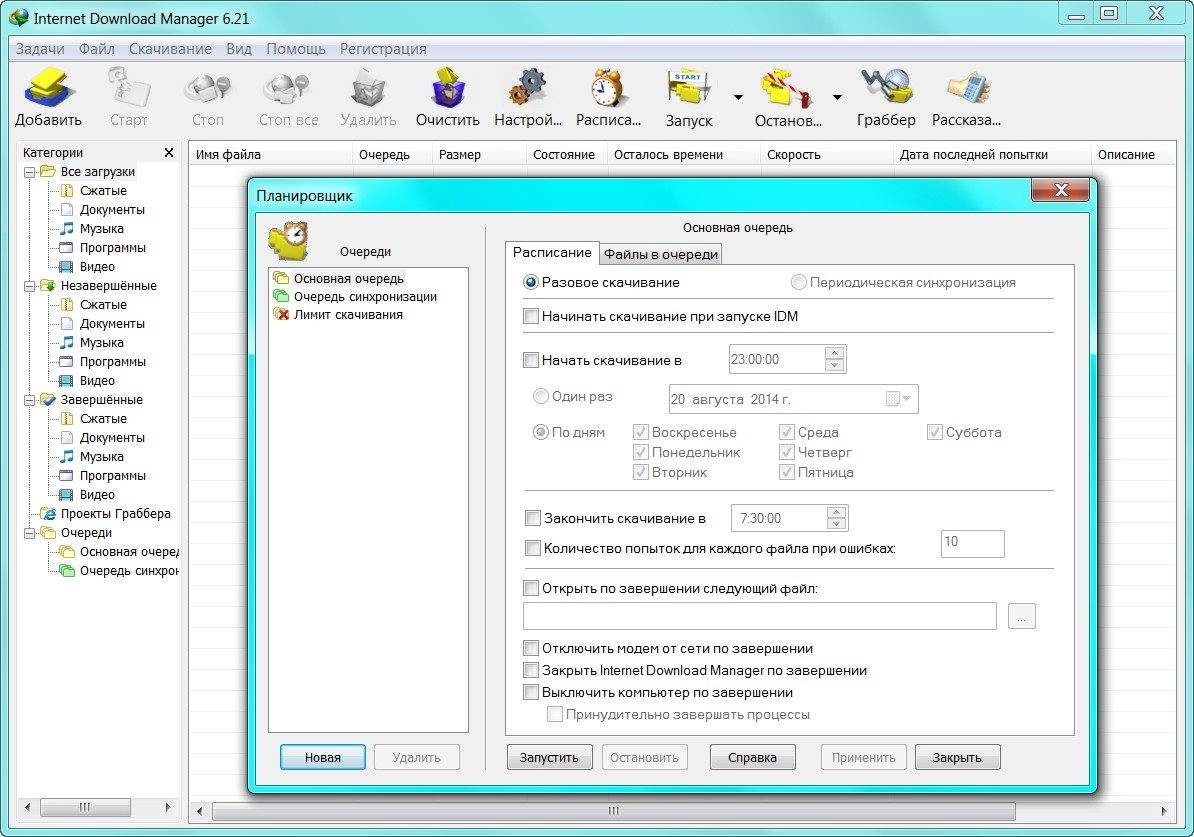Click the categories panel horizontal scrollbar thumb
1194x837 pixels.
85,807
